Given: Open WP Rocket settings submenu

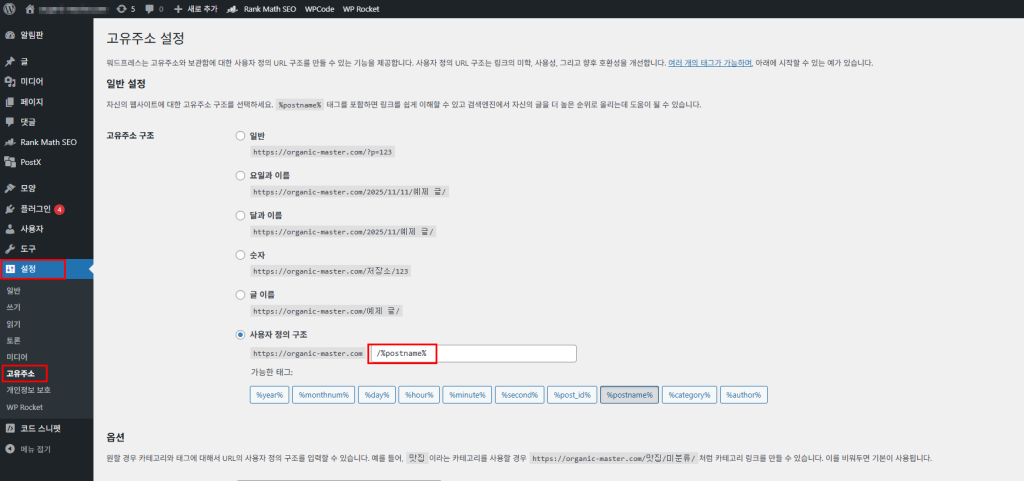Looking at the screenshot, I should 24,407.
